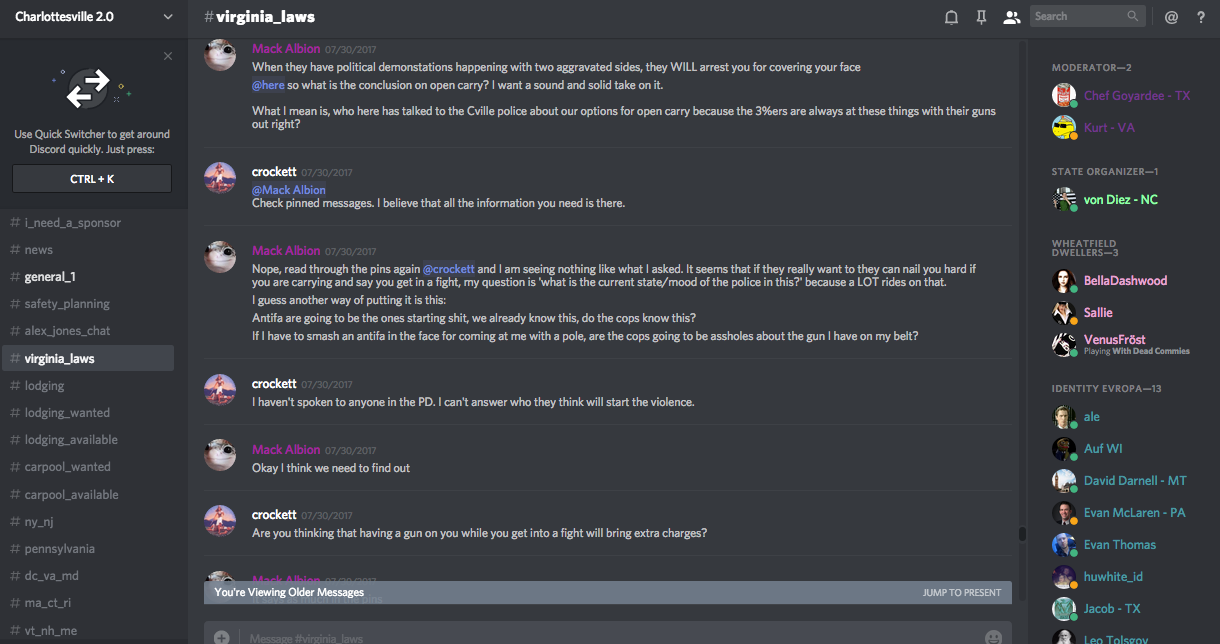Toggle the member list panel
The width and height of the screenshot is (1220, 644).
1011,16
